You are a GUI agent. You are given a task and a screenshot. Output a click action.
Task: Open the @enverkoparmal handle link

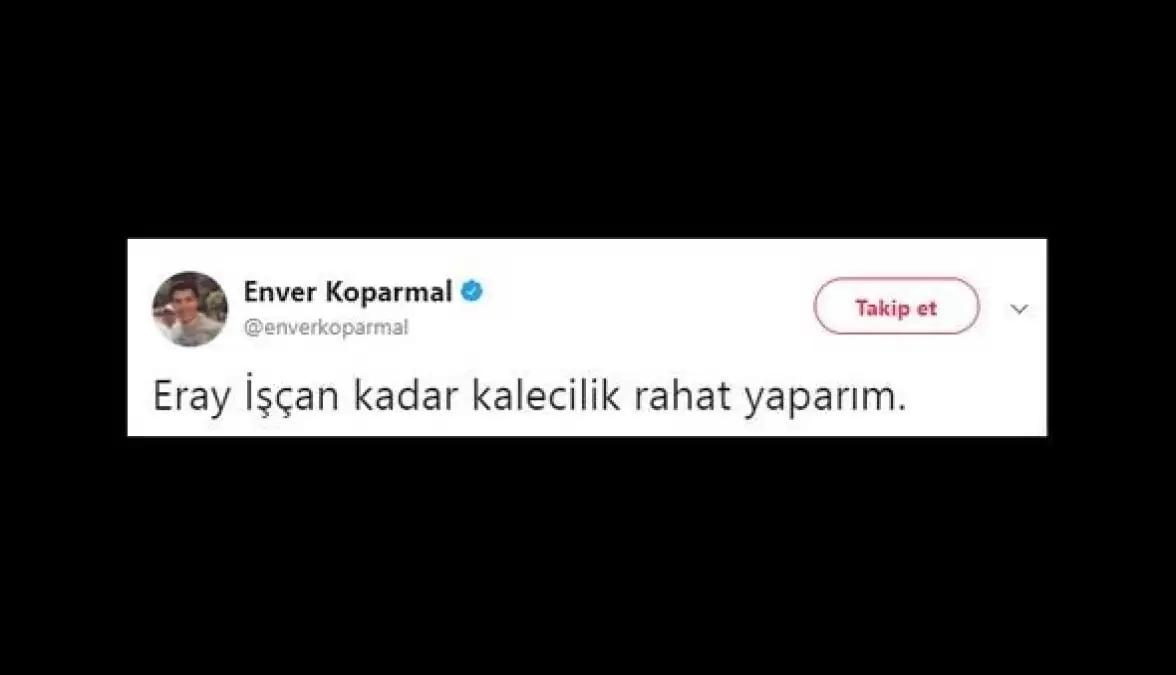(x=326, y=328)
